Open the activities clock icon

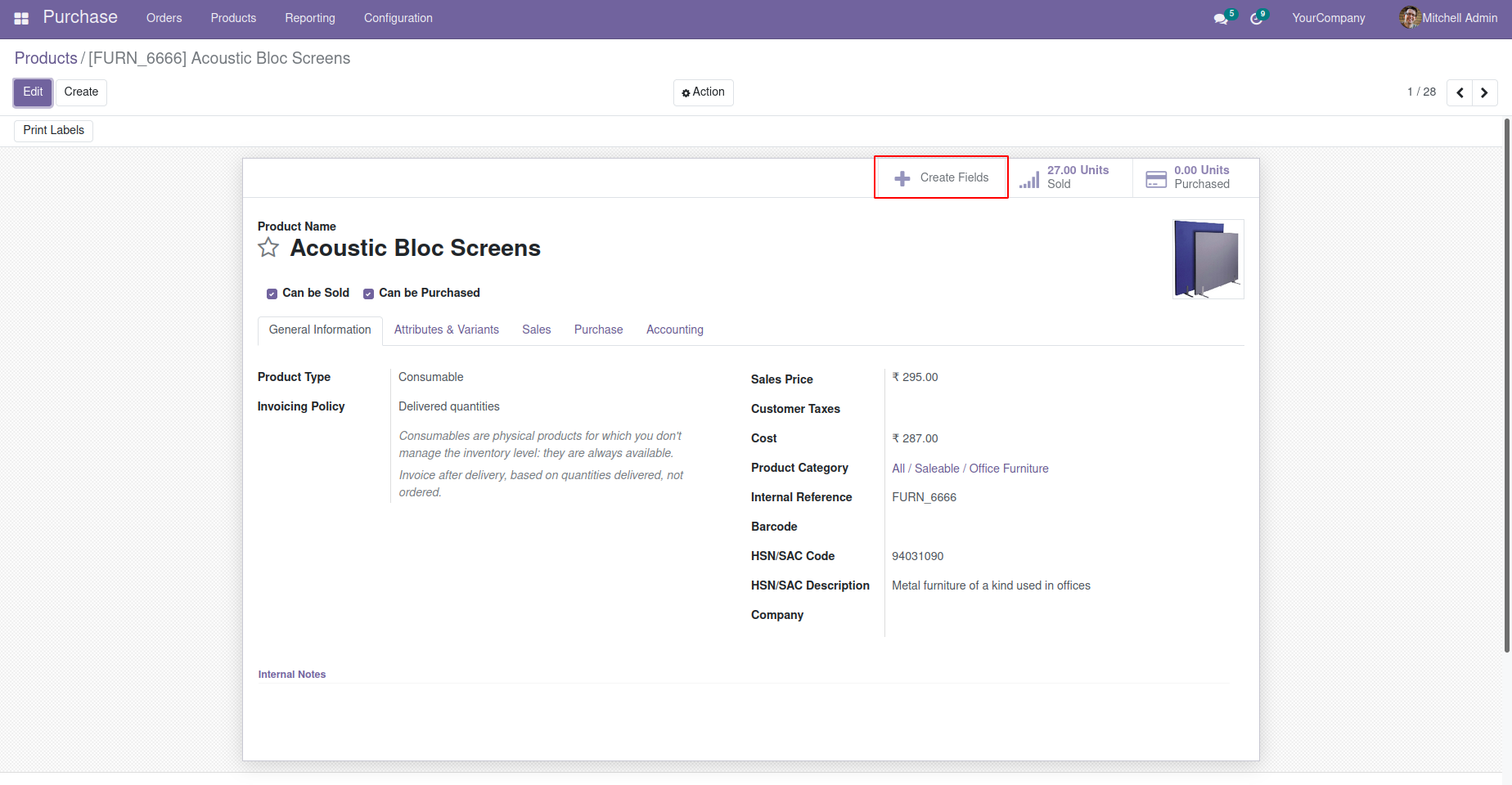[x=1256, y=19]
